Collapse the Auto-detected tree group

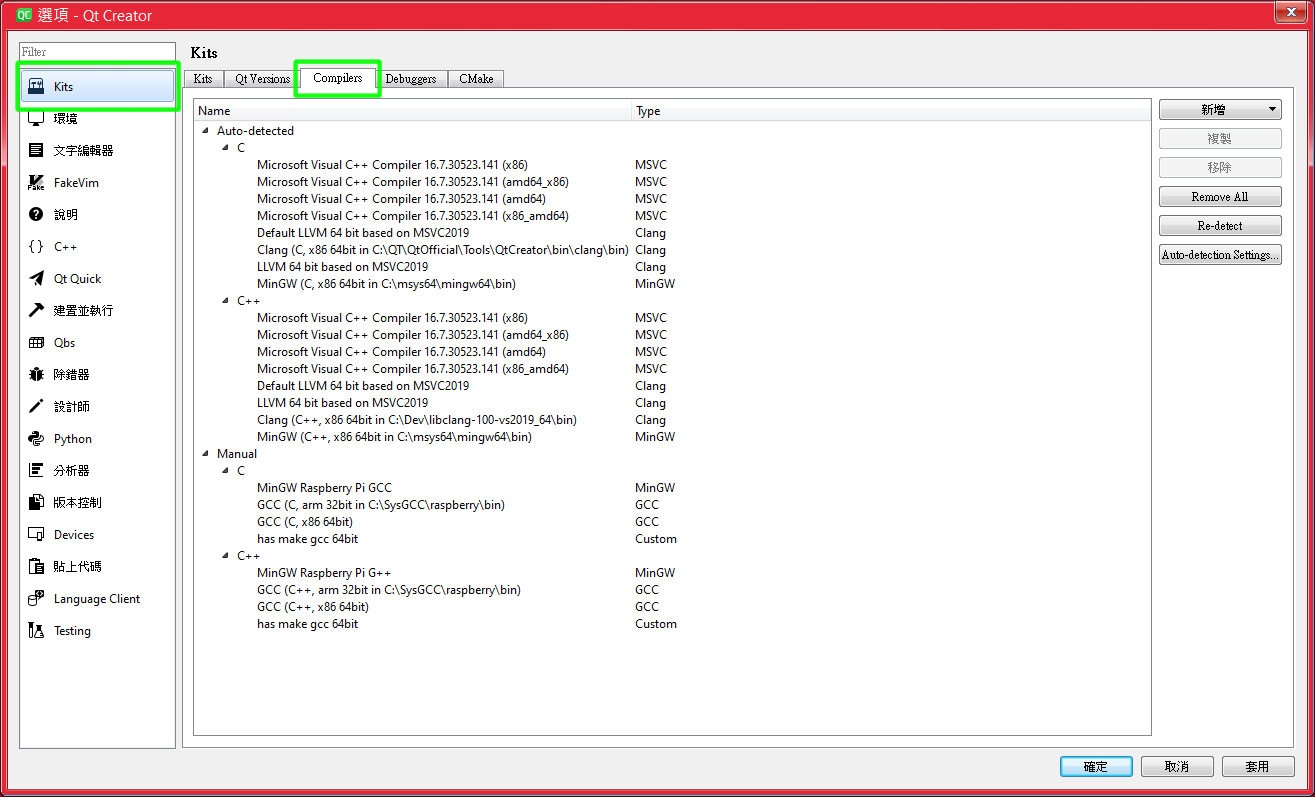coord(205,131)
